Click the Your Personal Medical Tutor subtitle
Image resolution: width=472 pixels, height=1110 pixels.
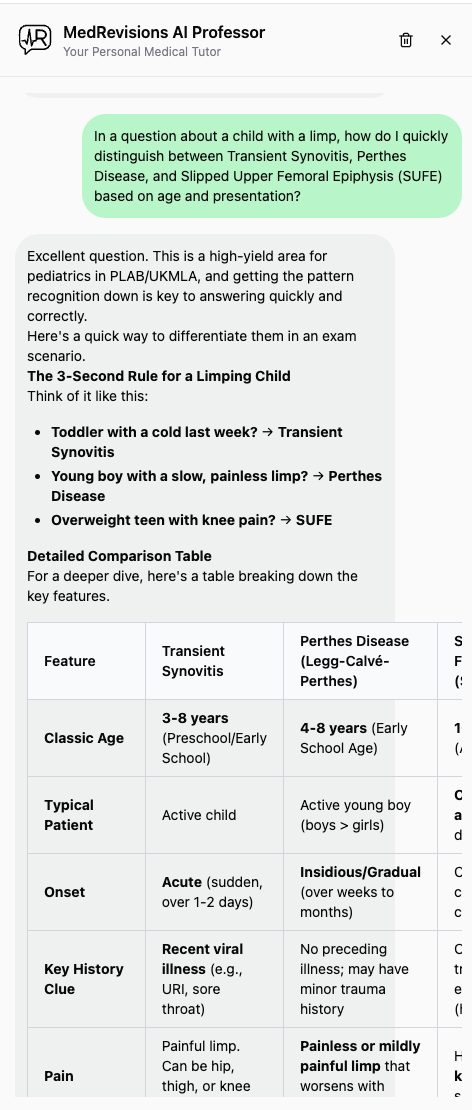(x=142, y=52)
